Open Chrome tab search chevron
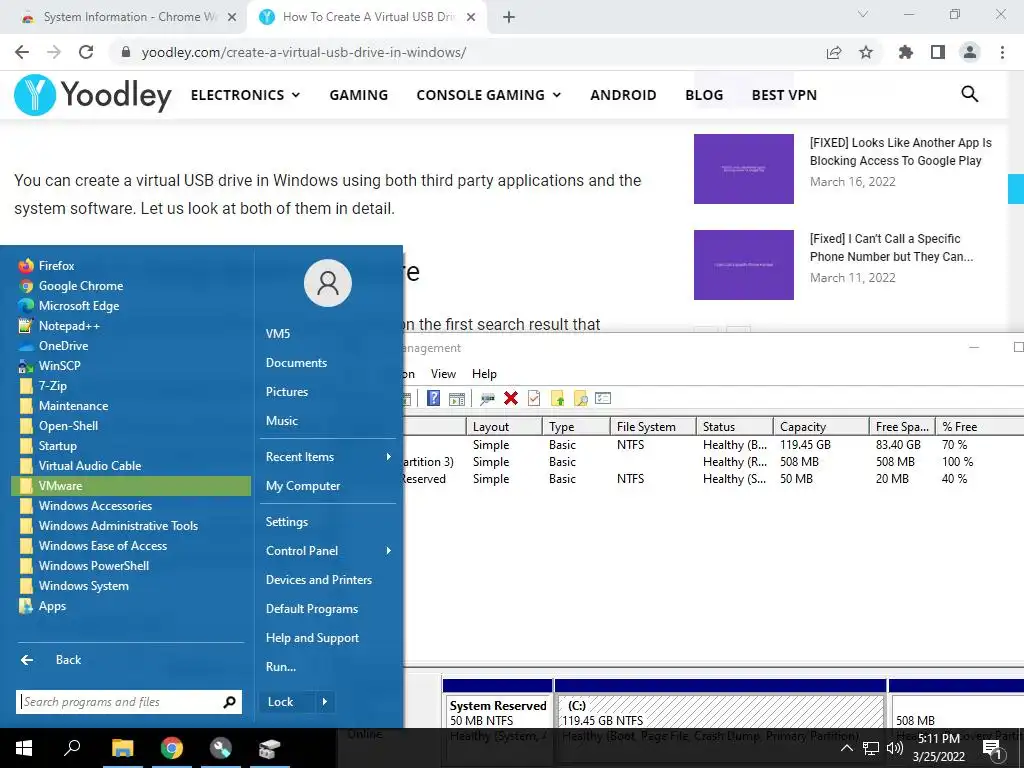1024x768 pixels. (863, 14)
